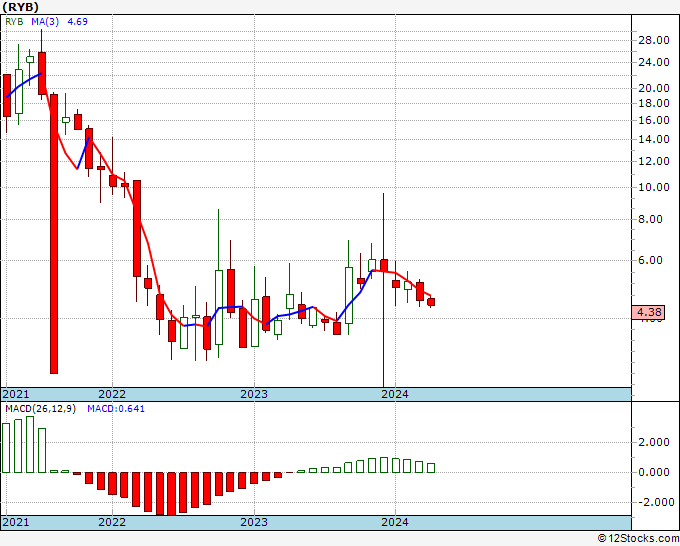
Task: Click the 20.00 price axis label
Action: click(654, 88)
